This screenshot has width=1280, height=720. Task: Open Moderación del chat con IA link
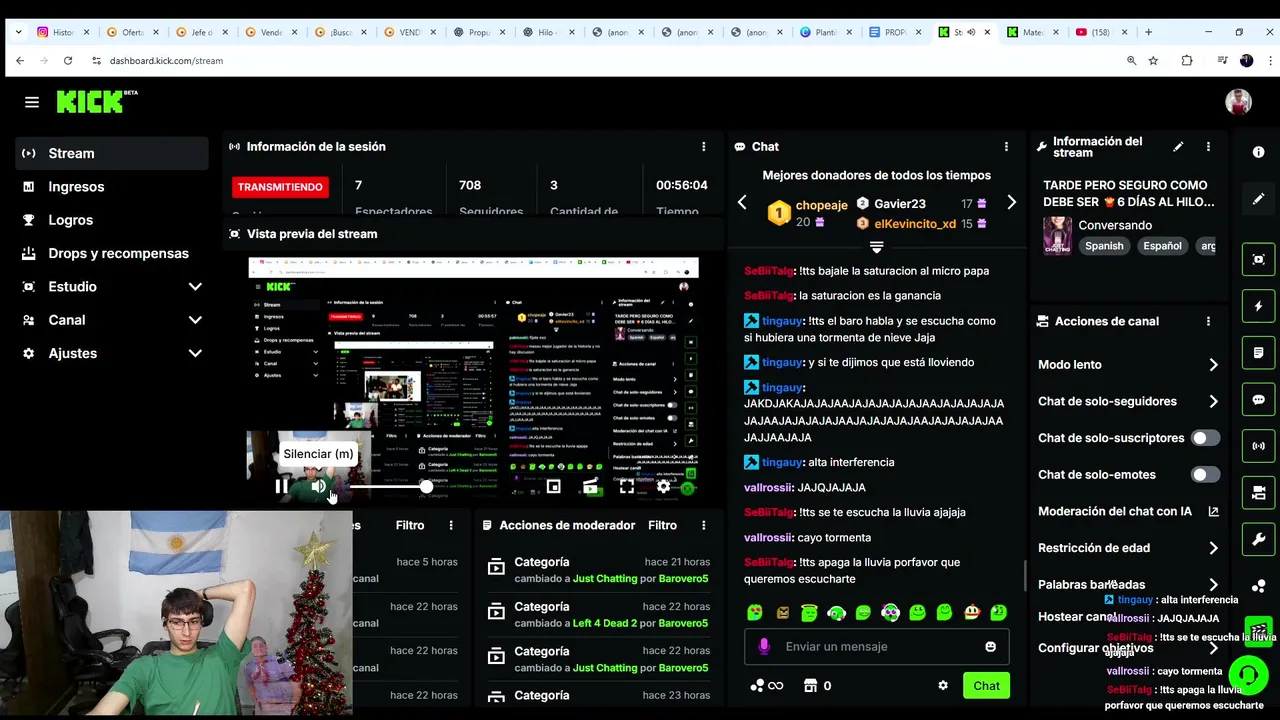(x=1128, y=511)
